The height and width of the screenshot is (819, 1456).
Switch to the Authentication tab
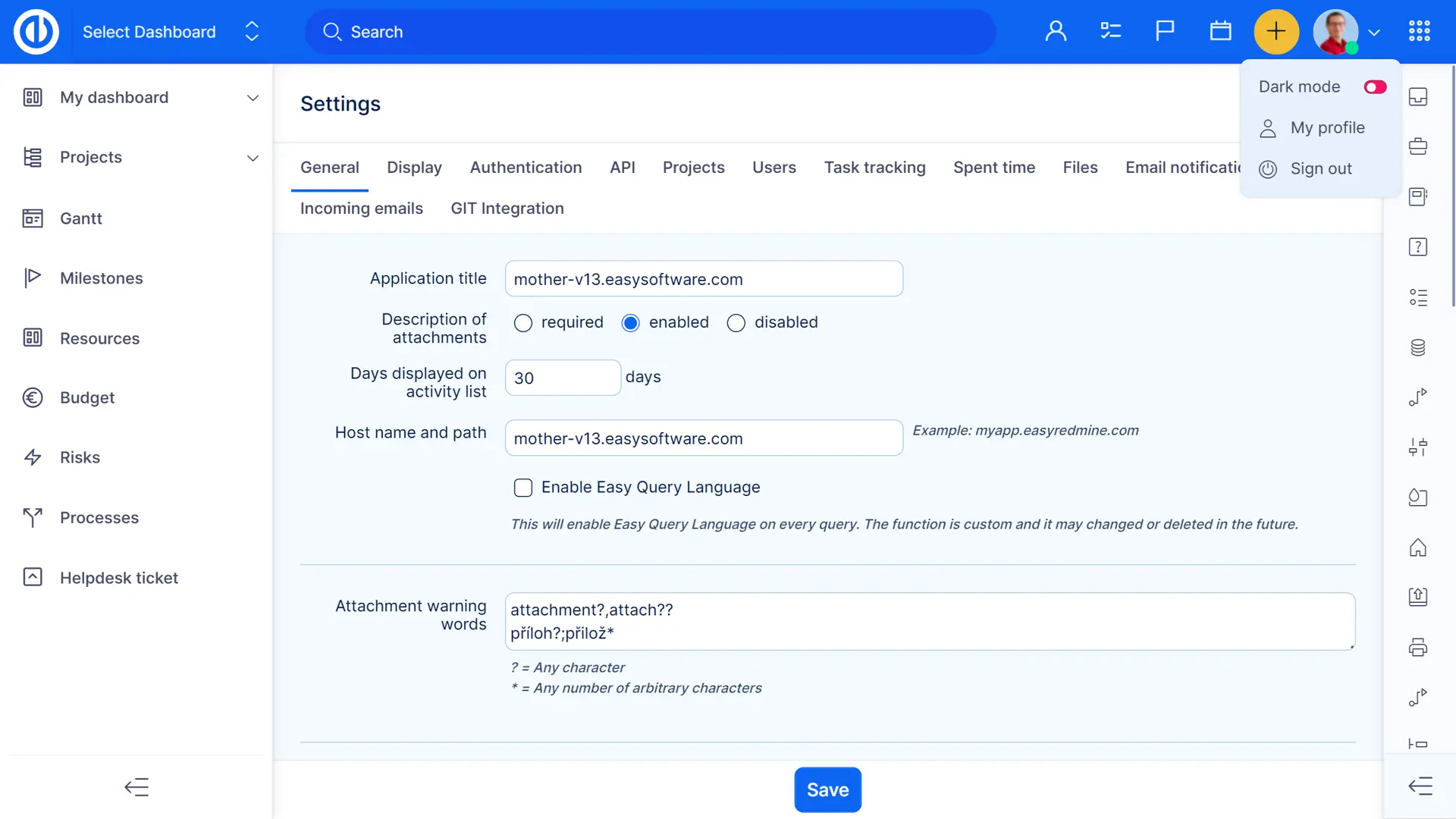pyautogui.click(x=526, y=168)
